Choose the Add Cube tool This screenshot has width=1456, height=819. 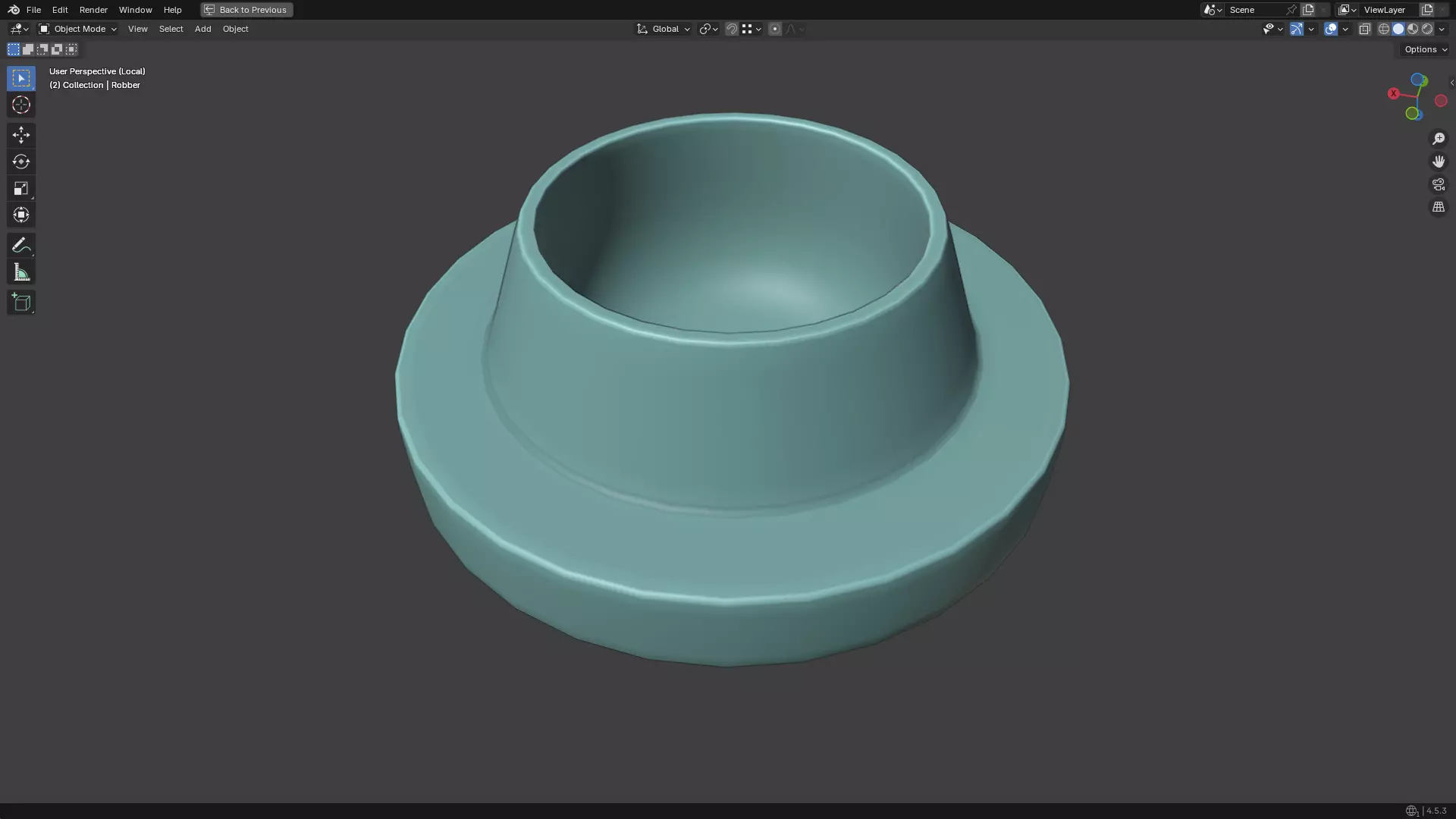20,303
